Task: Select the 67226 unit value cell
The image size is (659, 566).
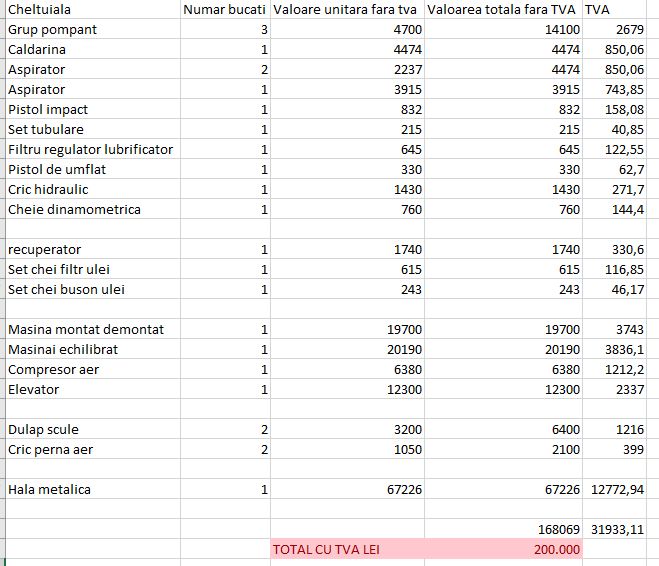Action: (347, 489)
